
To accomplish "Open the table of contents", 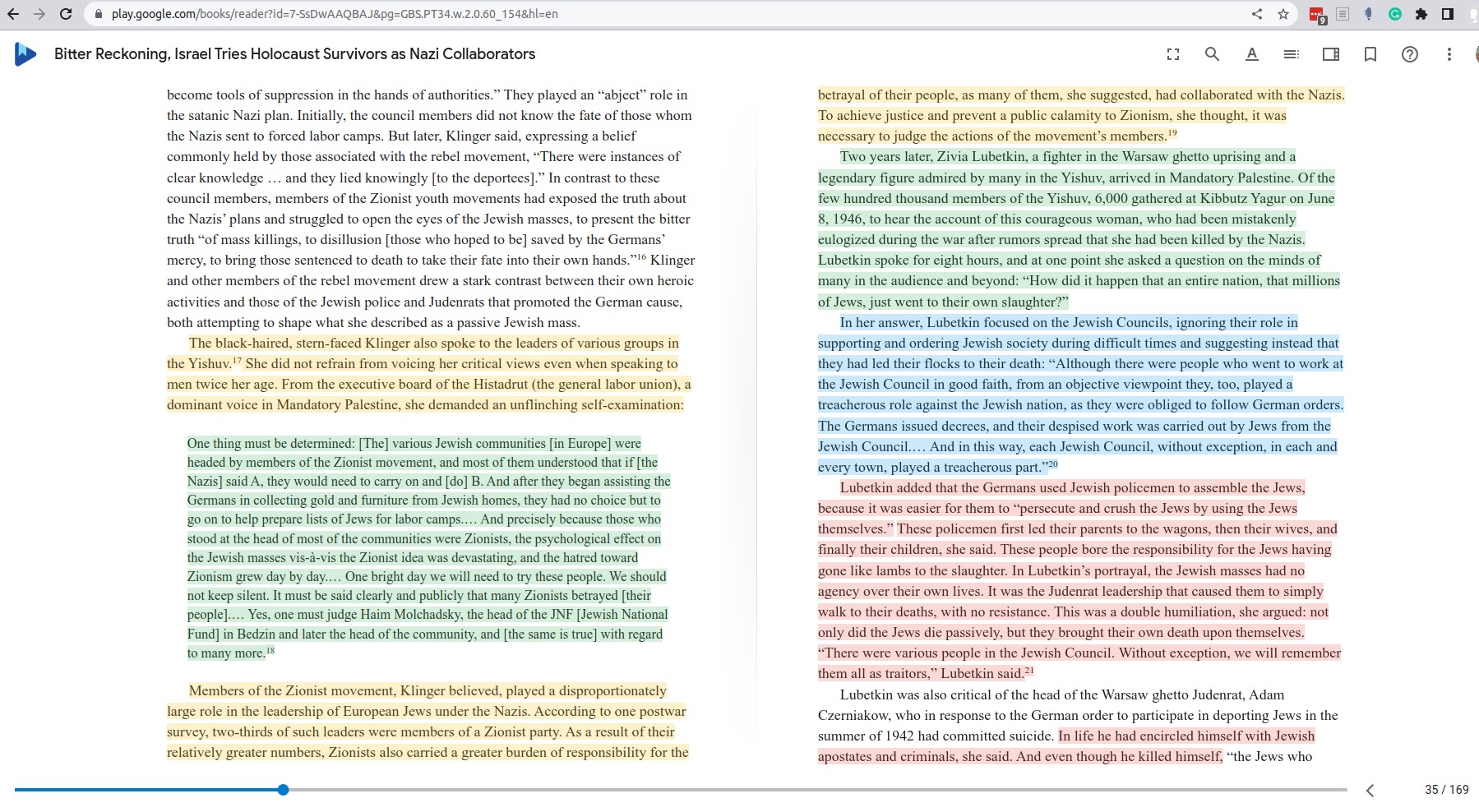I will tap(1291, 54).
